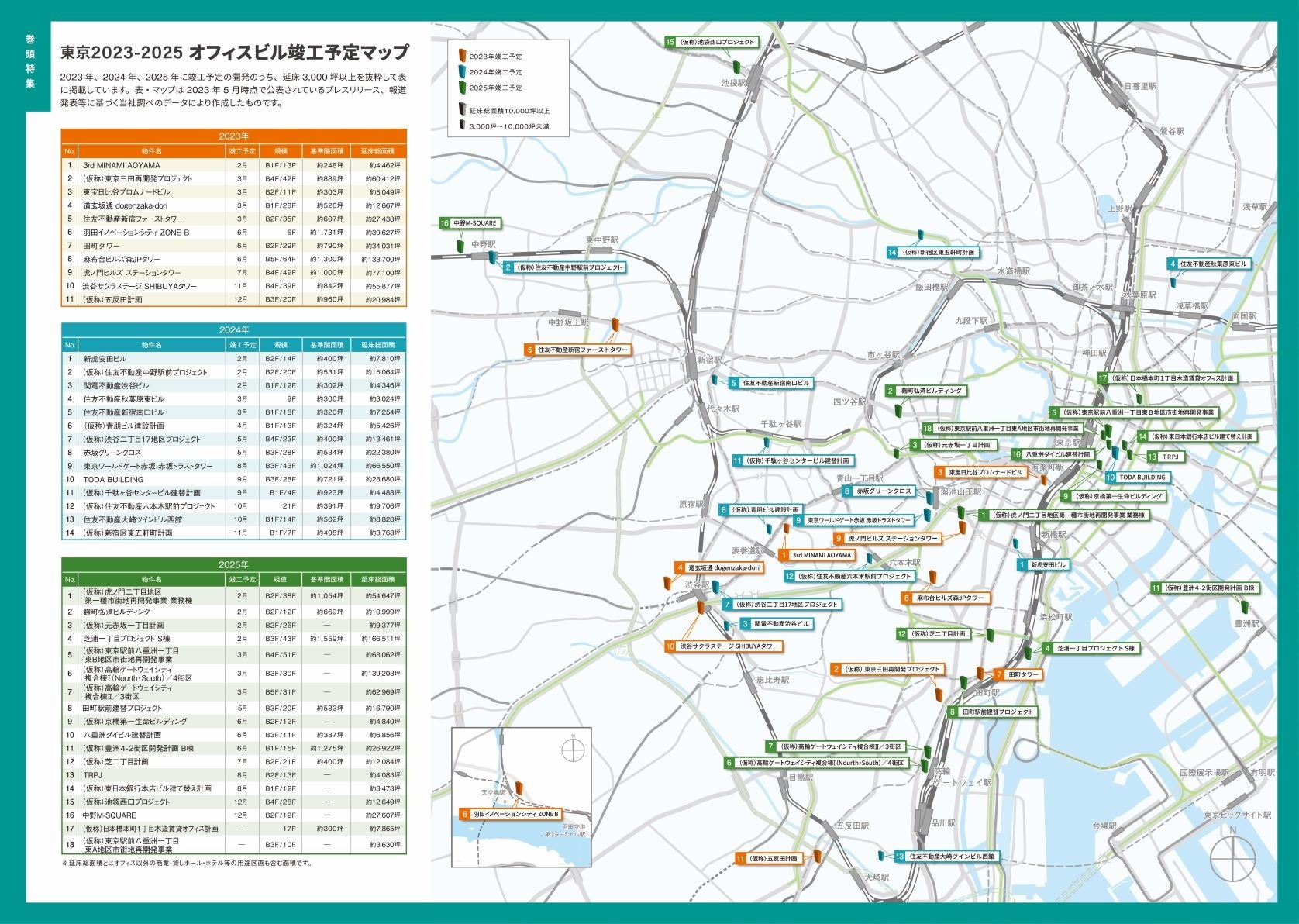1299x924 pixels.
Task: Click the ※延床総面積 footnote below the tables
Action: coord(187,863)
